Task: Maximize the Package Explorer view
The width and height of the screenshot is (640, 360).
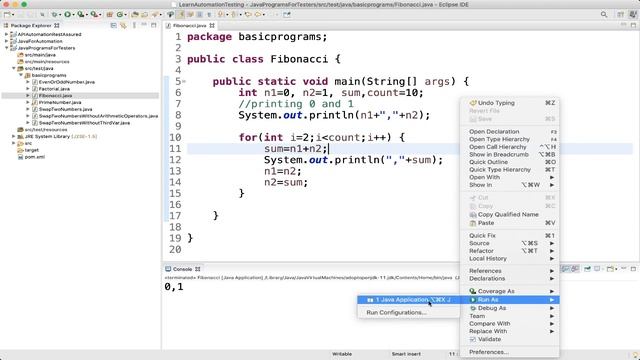Action: point(153,25)
